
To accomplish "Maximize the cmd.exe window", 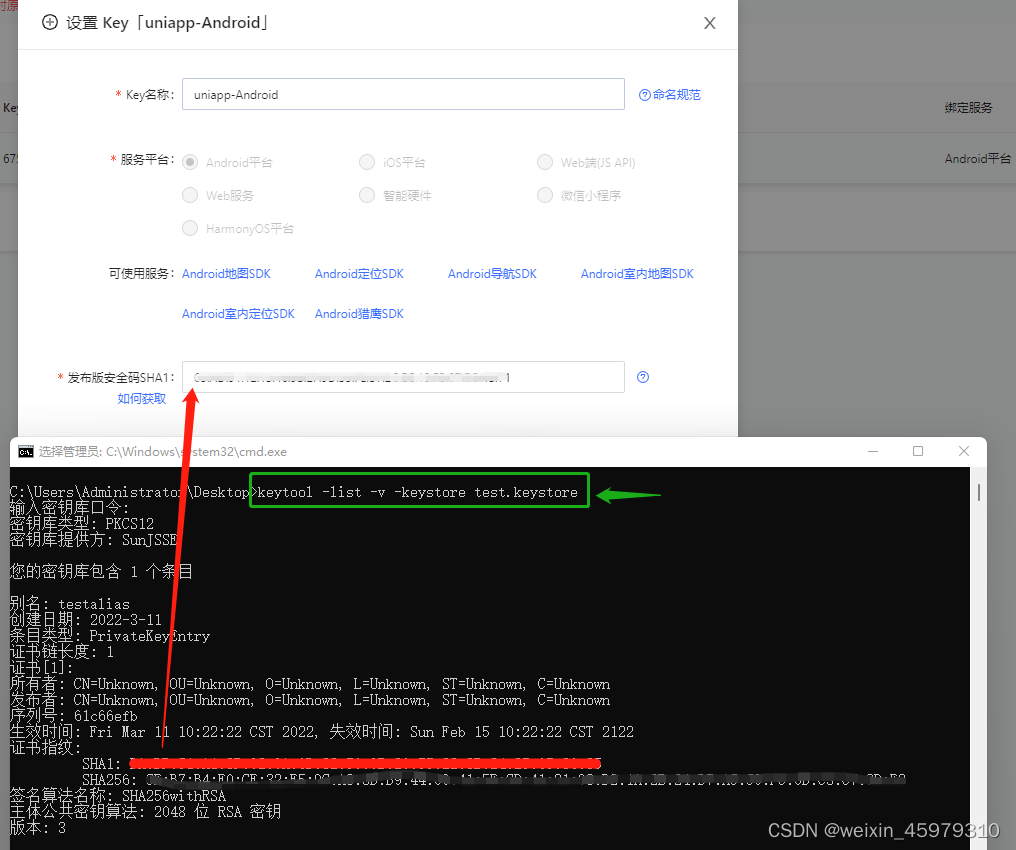I will [x=918, y=451].
